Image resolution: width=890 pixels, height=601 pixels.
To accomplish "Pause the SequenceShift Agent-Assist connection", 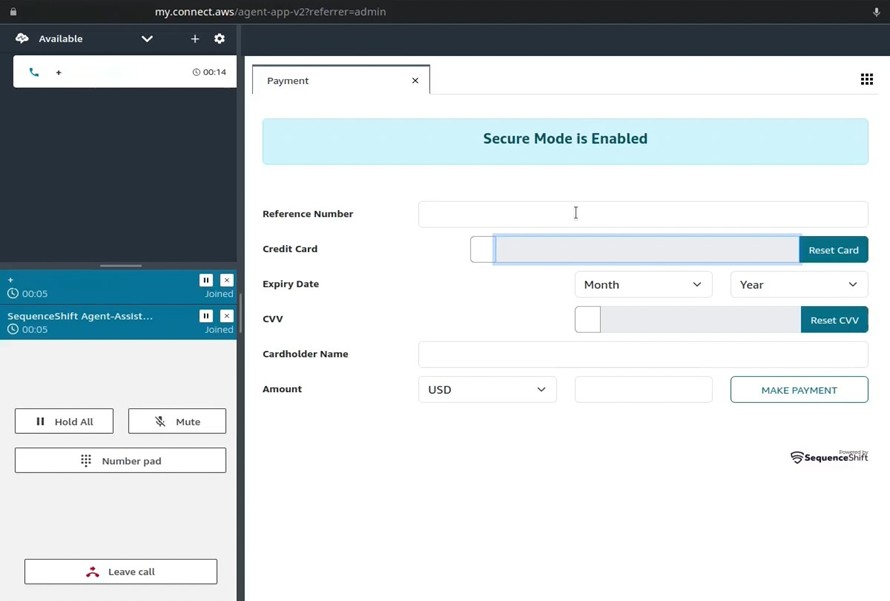I will 206,316.
